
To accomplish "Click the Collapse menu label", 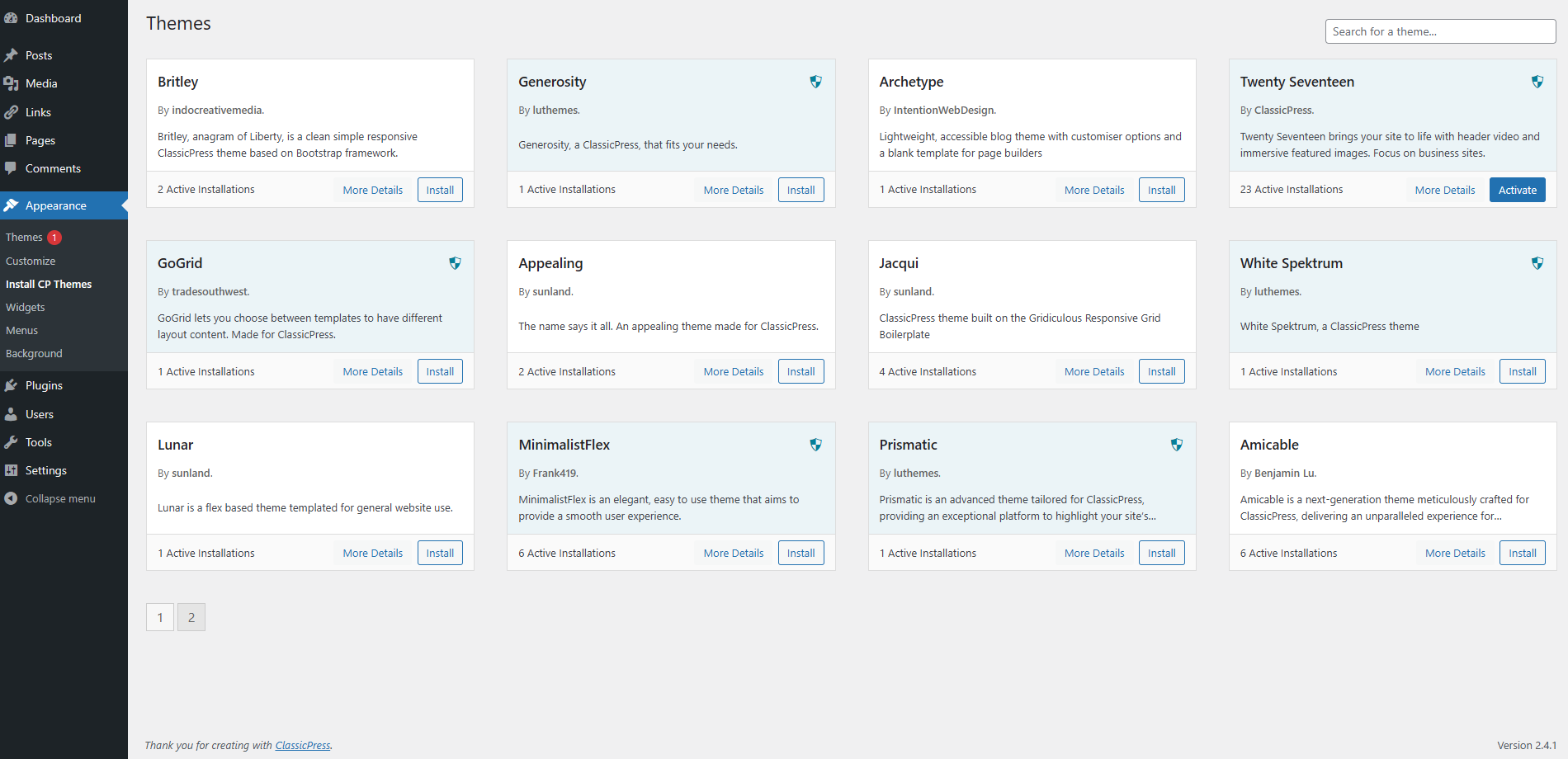I will click(x=60, y=498).
